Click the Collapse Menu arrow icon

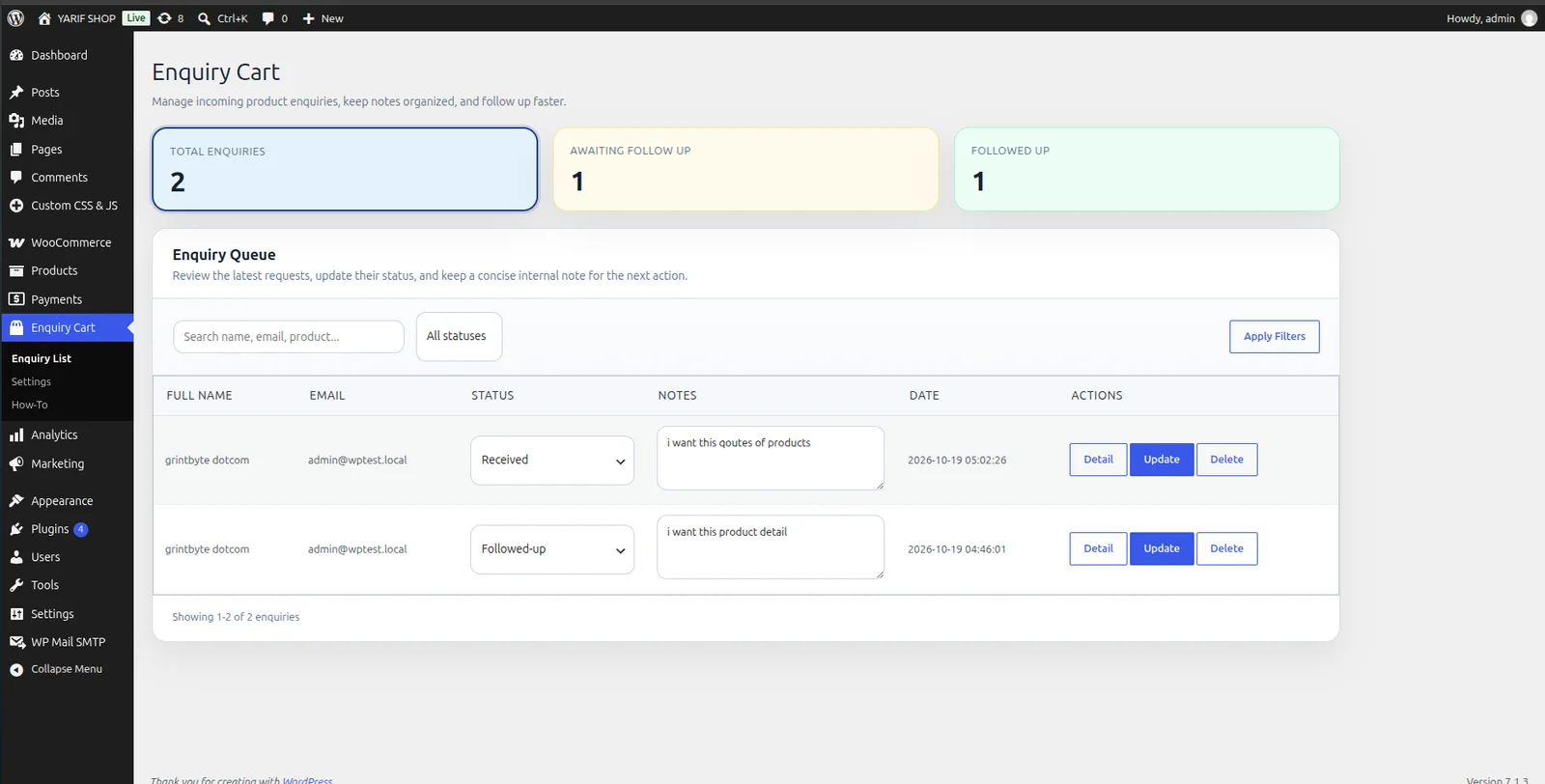tap(16, 669)
